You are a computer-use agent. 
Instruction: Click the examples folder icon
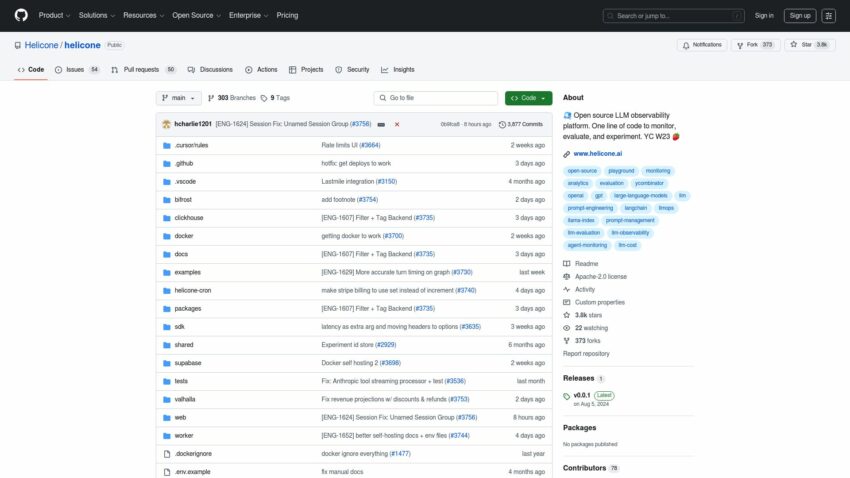click(x=167, y=273)
